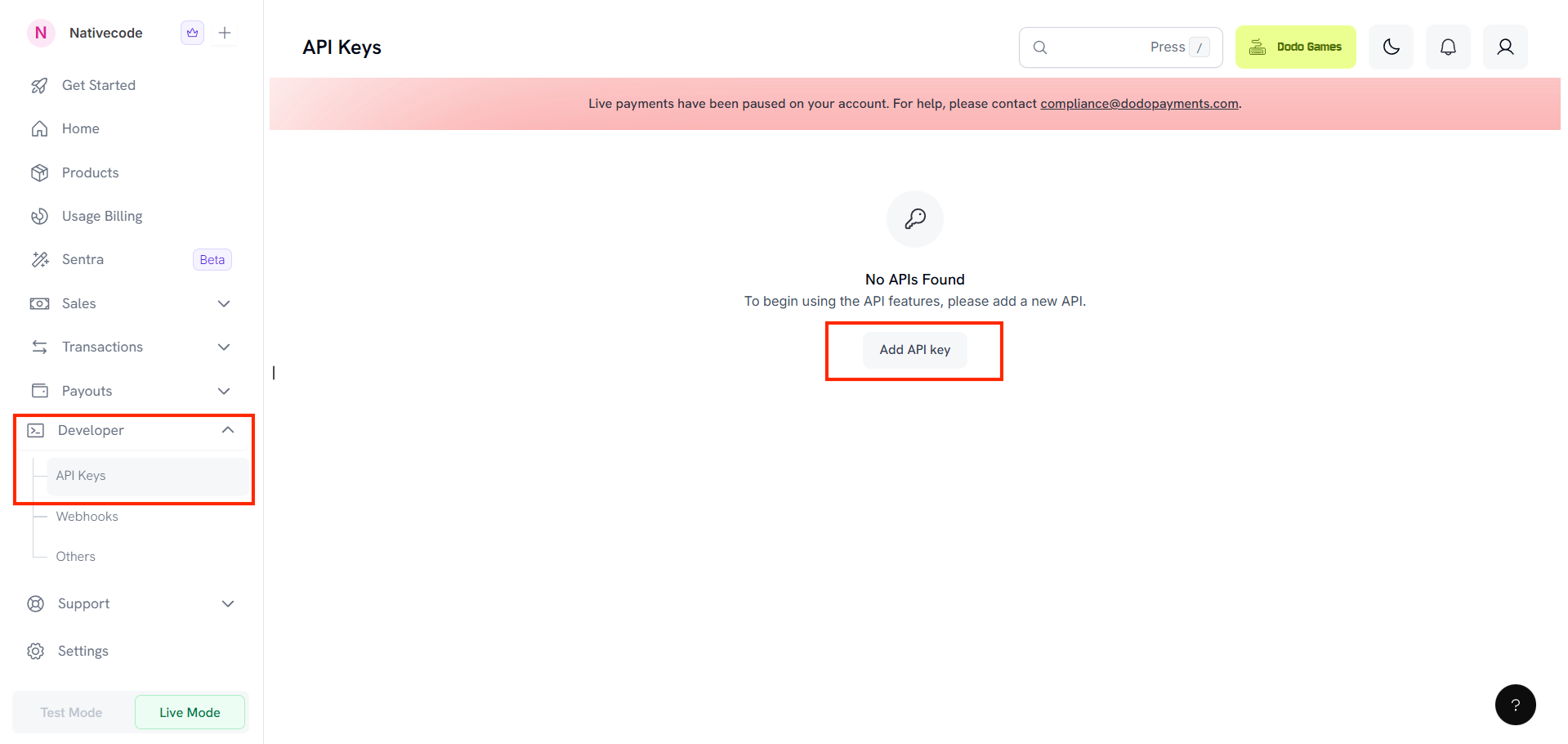Select the Others developer menu item
Image resolution: width=1568 pixels, height=744 pixels.
[75, 556]
